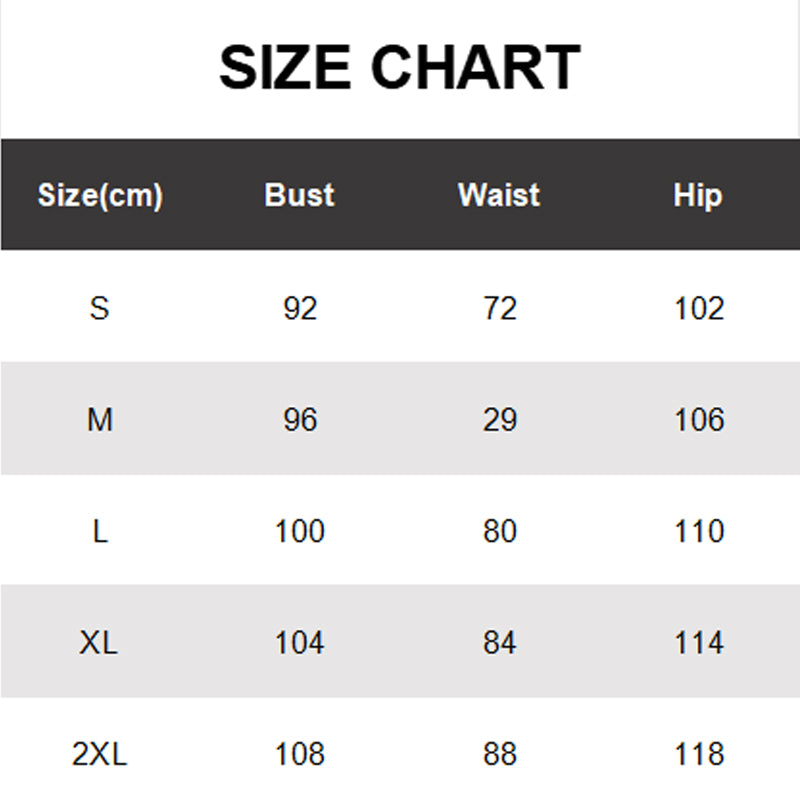
Task: Click hip value 114 for size XL
Action: click(x=698, y=642)
